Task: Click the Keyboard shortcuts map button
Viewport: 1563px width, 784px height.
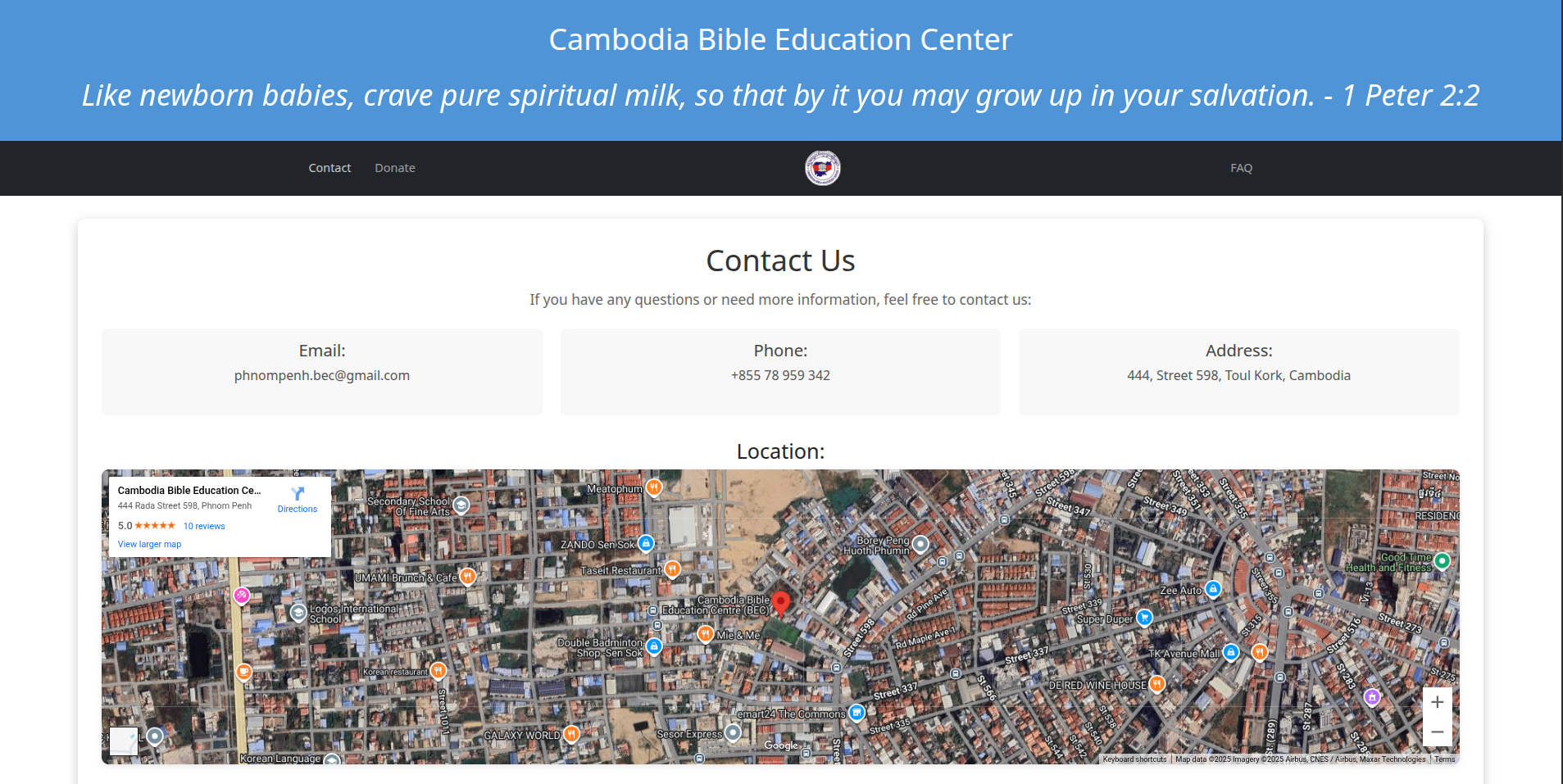Action: (1134, 759)
